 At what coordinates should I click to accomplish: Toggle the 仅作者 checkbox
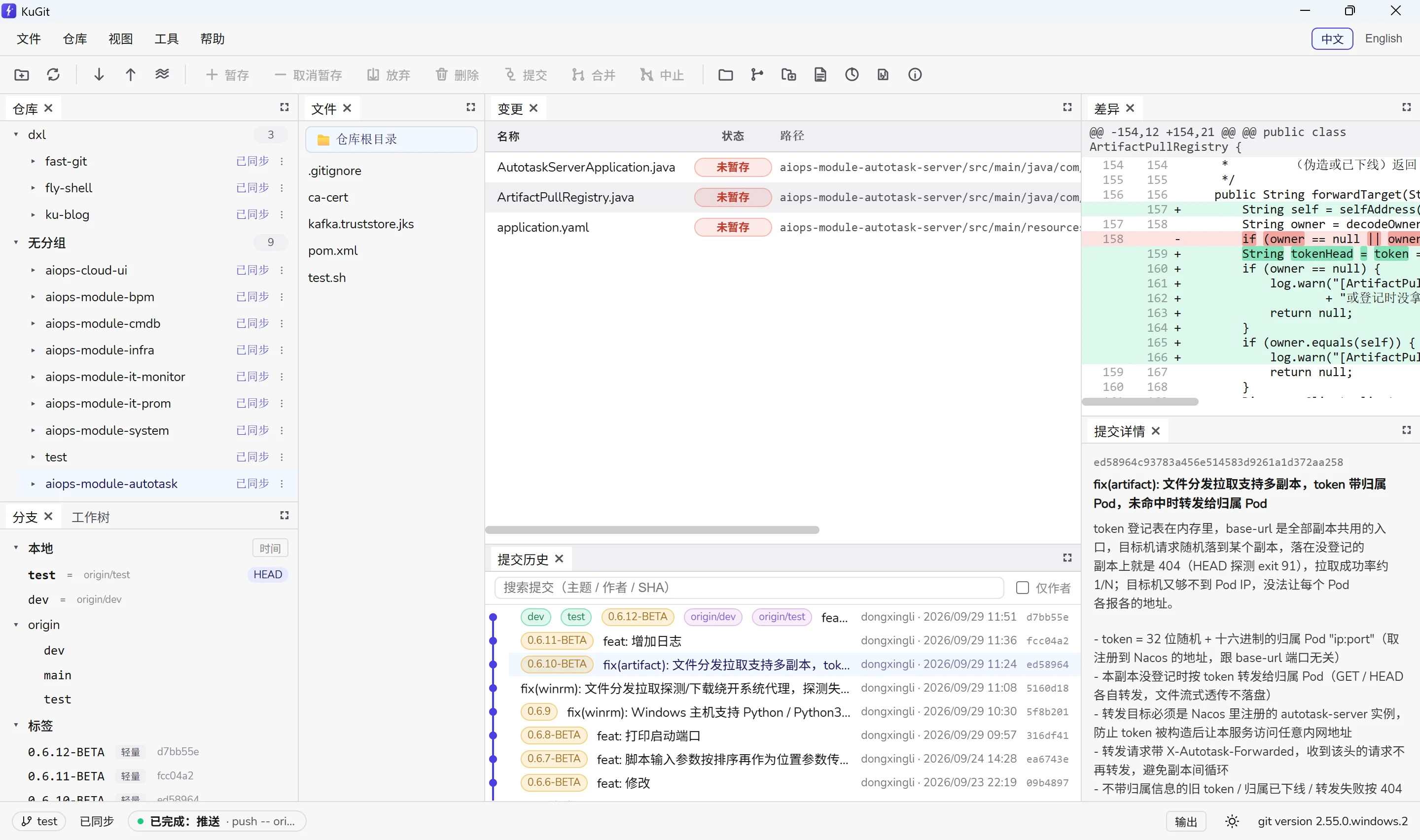coord(1022,588)
